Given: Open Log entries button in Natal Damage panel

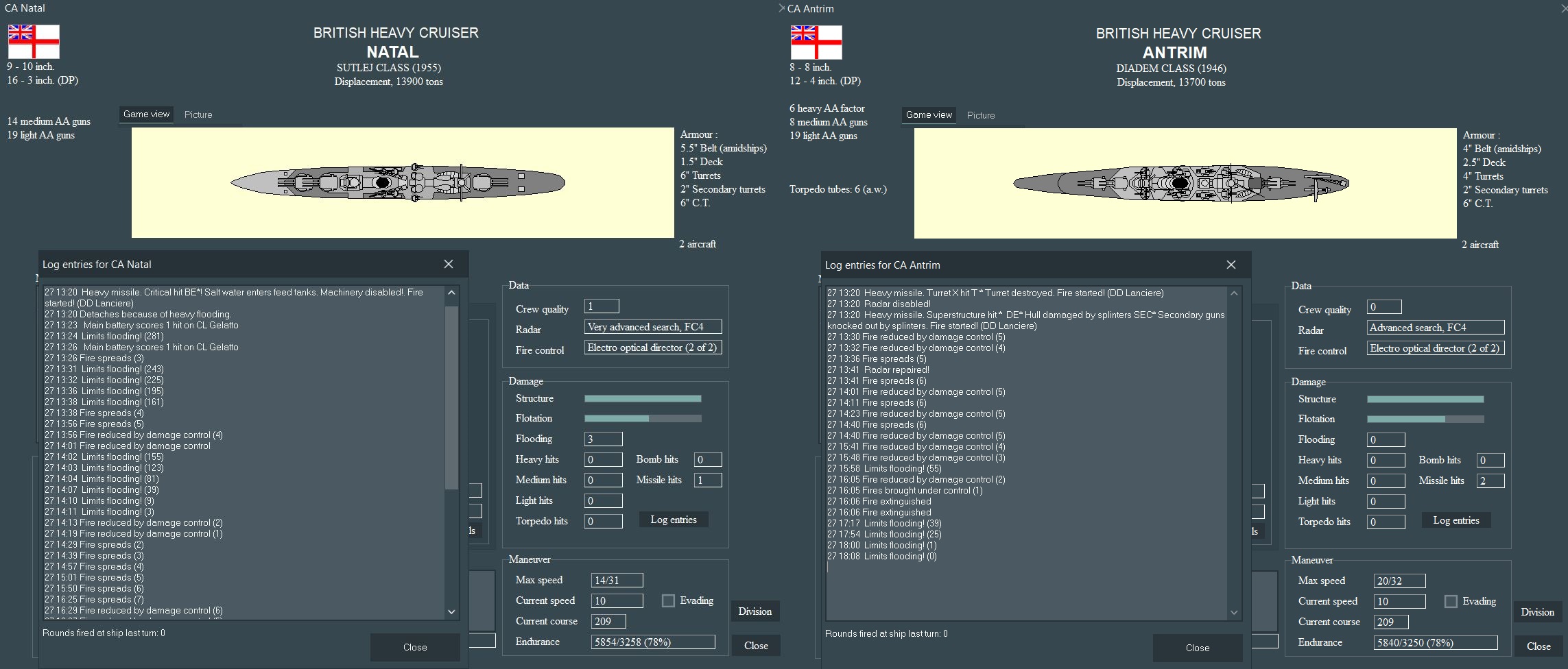Looking at the screenshot, I should point(674,520).
